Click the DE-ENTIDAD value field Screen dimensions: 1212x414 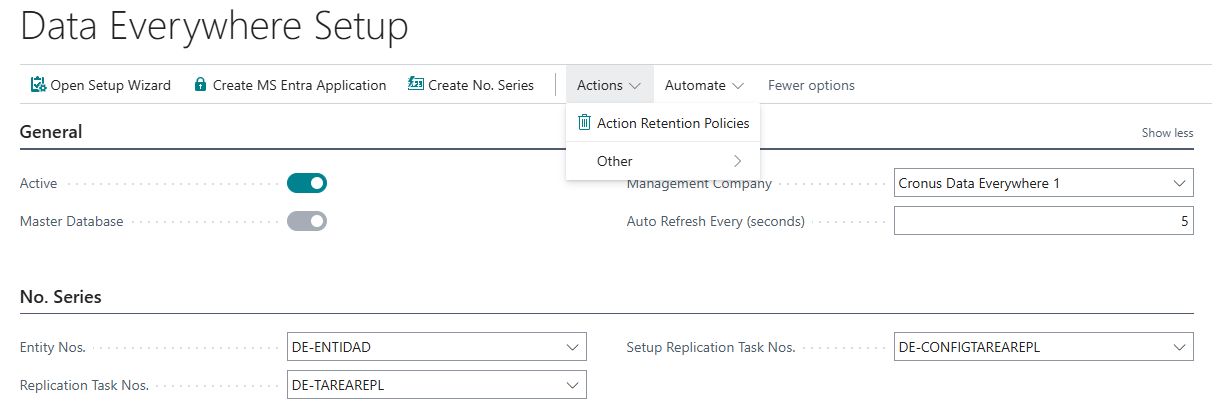pos(436,348)
